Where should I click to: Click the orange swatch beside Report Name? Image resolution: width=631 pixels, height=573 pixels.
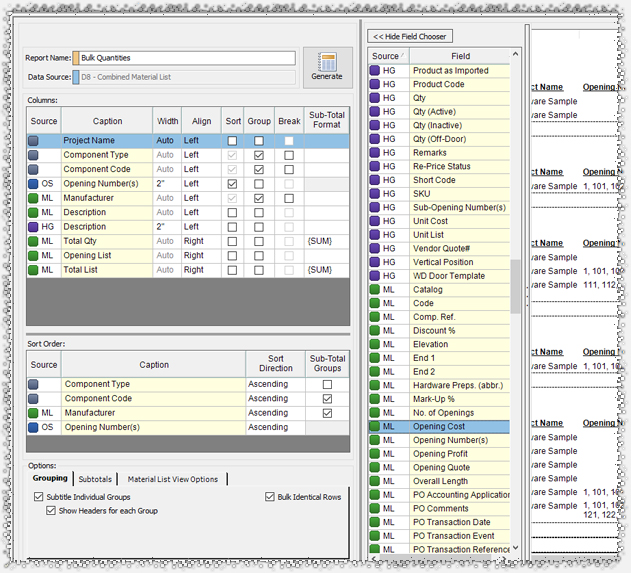tap(76, 58)
